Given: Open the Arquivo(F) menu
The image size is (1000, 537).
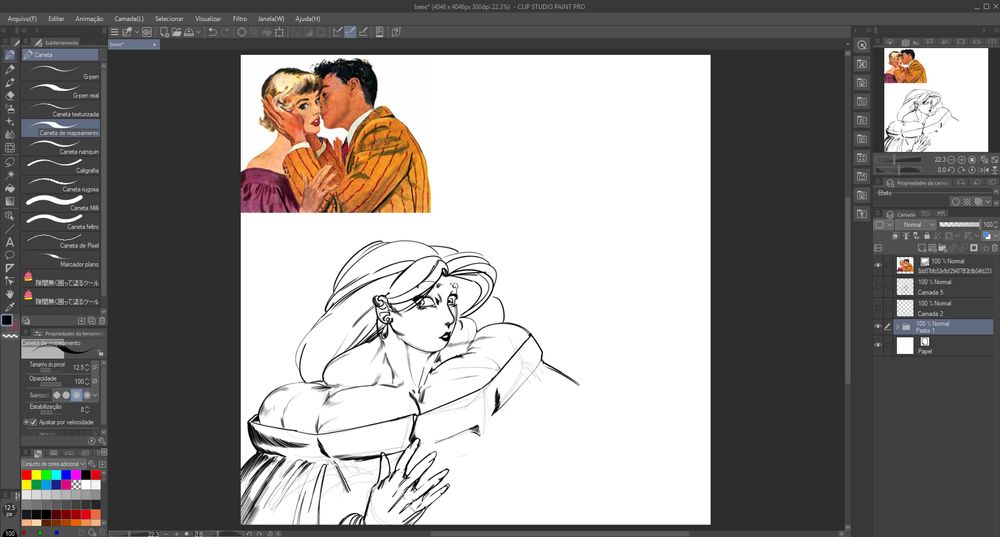Looking at the screenshot, I should pyautogui.click(x=22, y=18).
